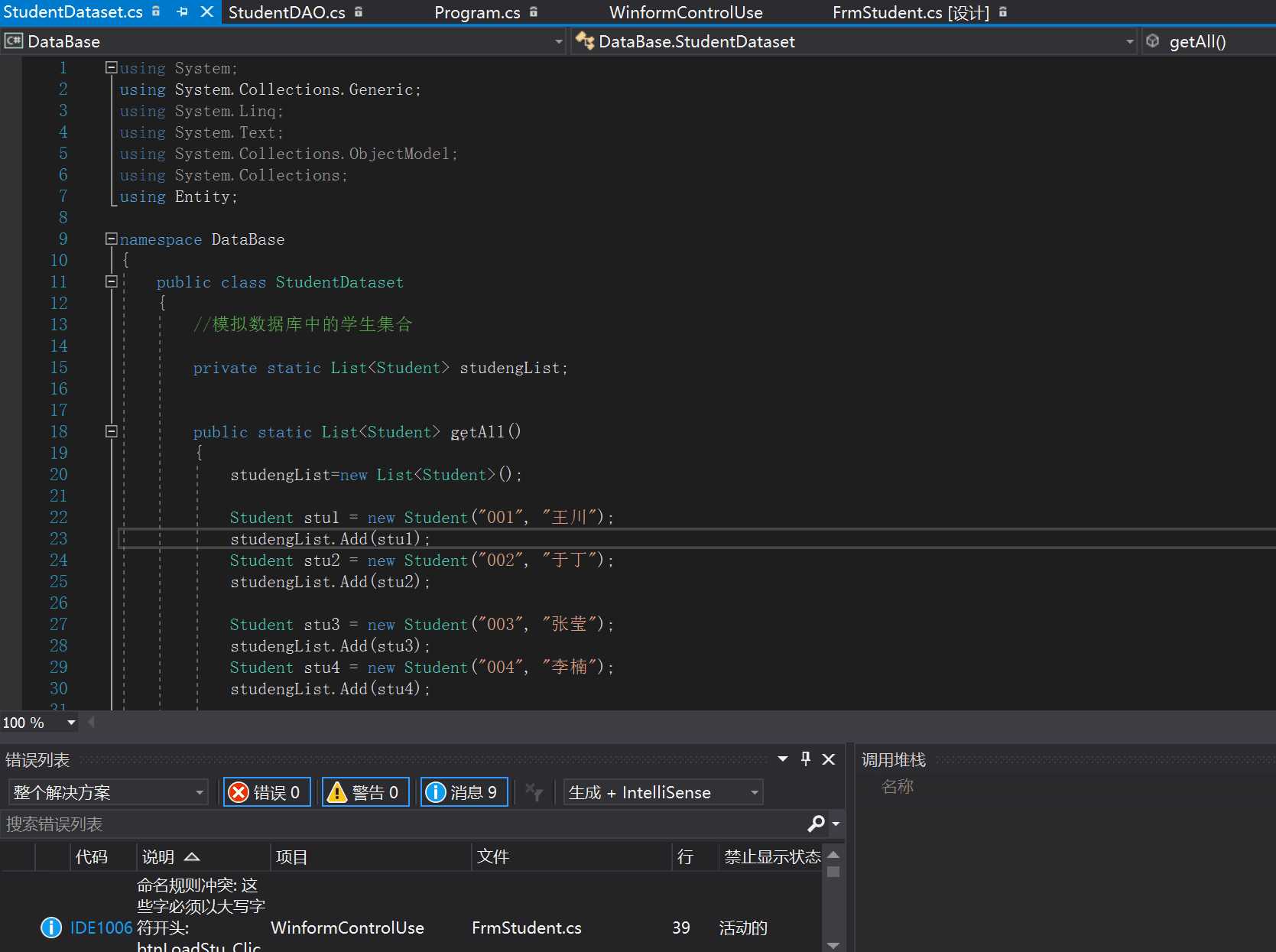Image resolution: width=1276 pixels, height=952 pixels.
Task: Open error list window options arrow
Action: 782,759
